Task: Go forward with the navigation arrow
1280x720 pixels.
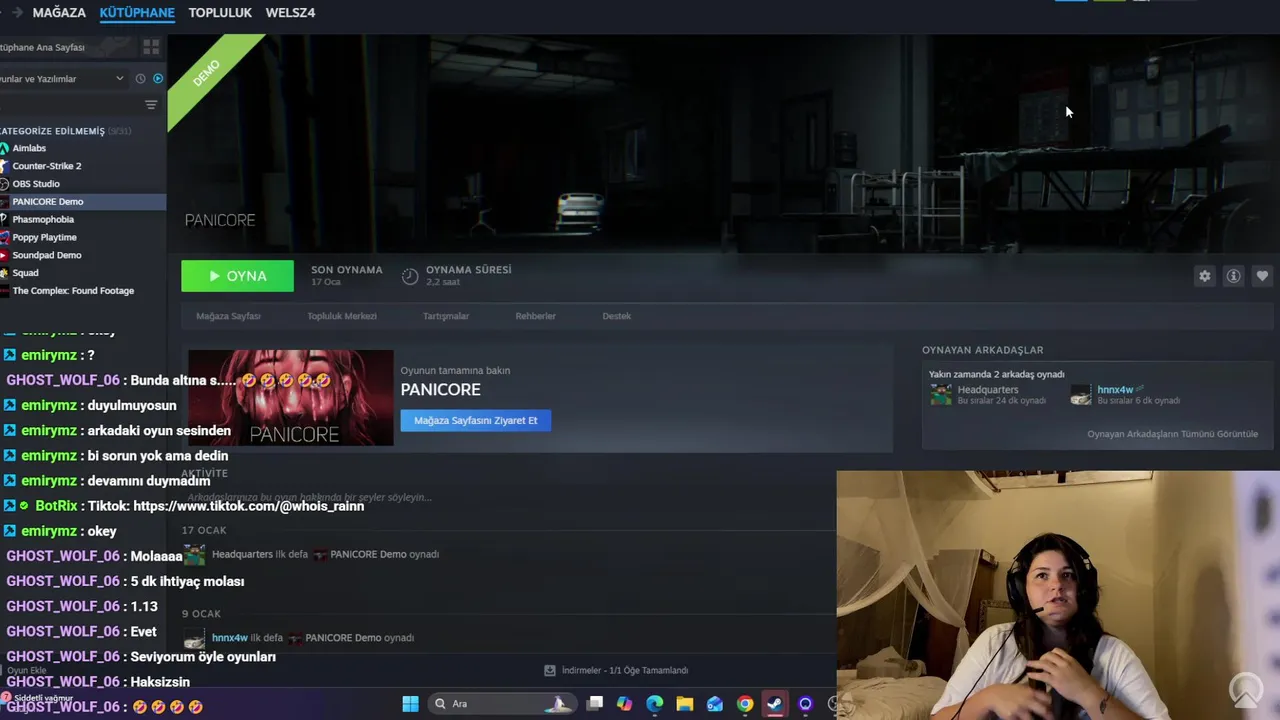Action: [x=17, y=13]
